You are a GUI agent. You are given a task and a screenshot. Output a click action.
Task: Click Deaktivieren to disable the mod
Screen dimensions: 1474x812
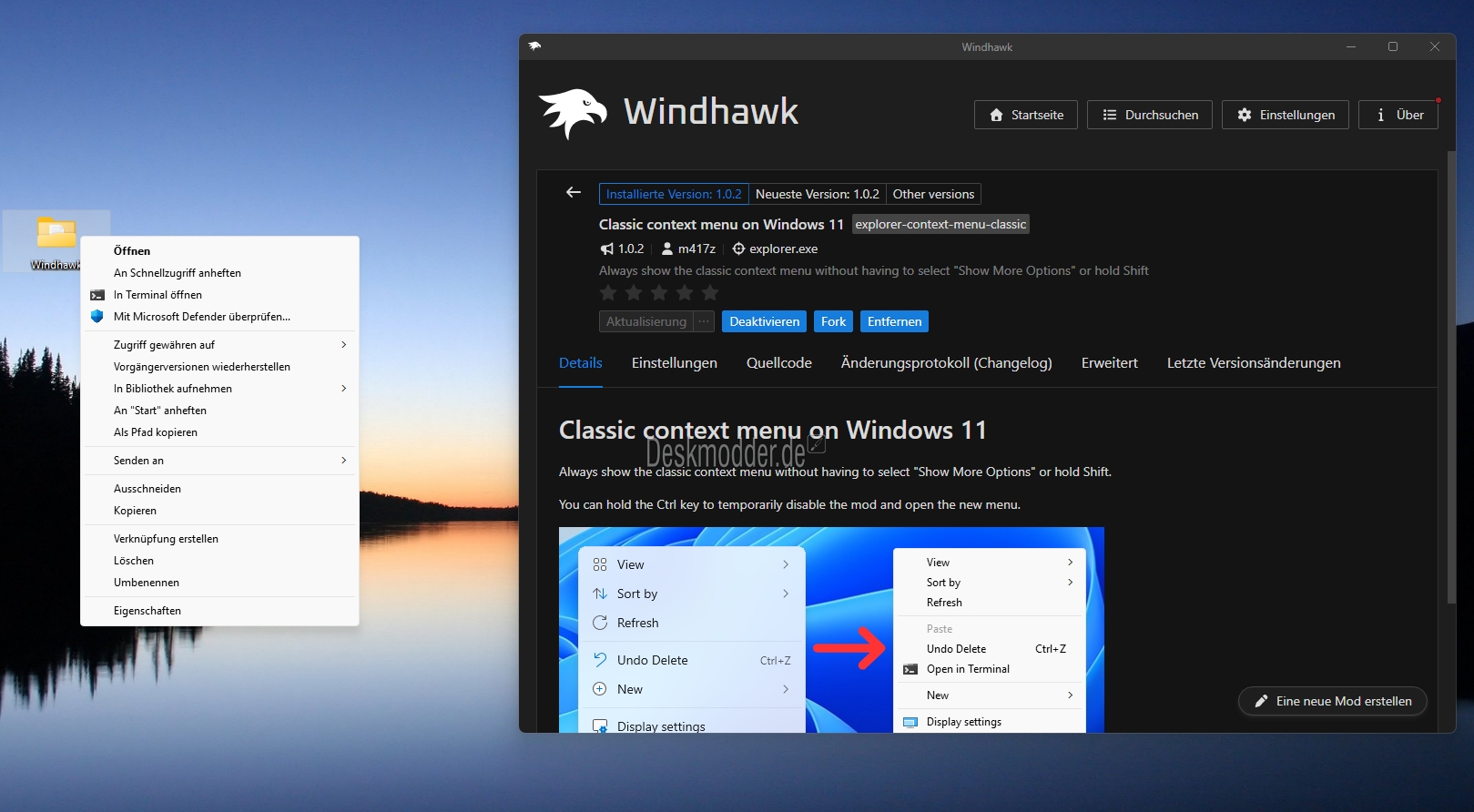point(765,321)
